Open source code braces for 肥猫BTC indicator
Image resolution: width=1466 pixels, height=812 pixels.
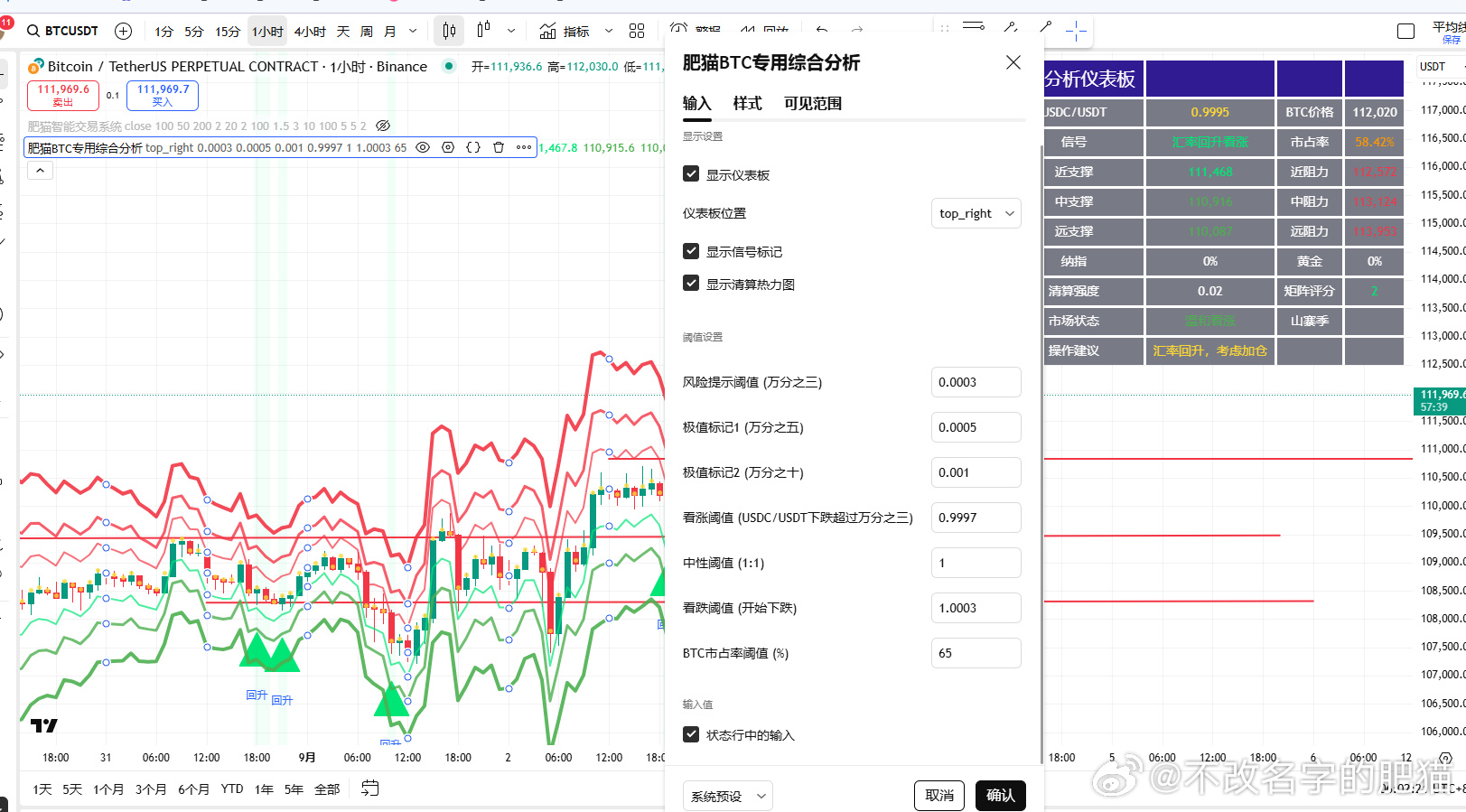473,147
